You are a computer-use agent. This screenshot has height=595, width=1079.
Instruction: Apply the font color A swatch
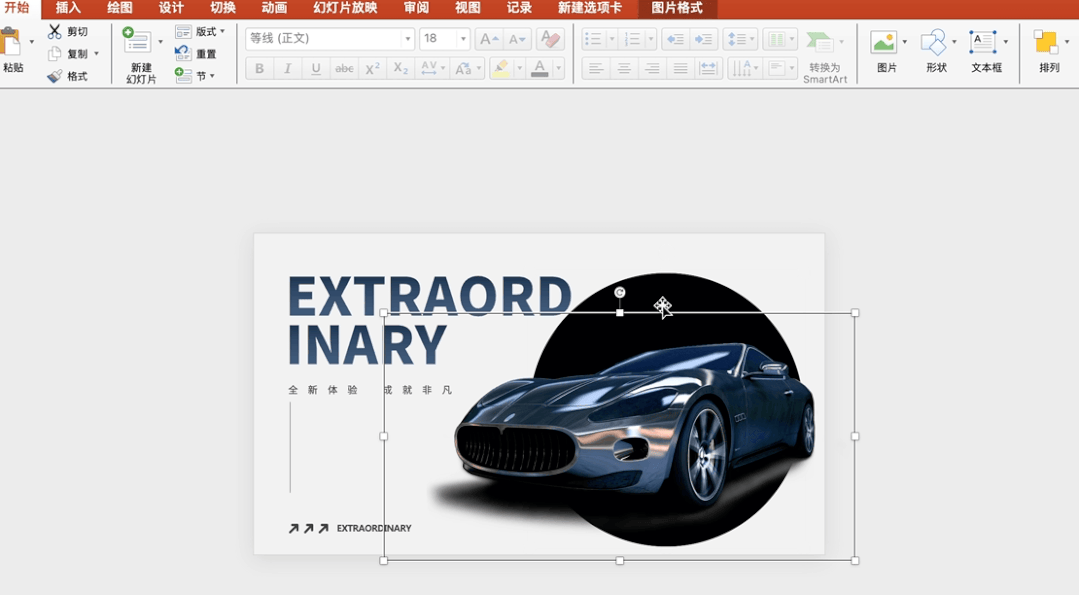click(x=540, y=68)
